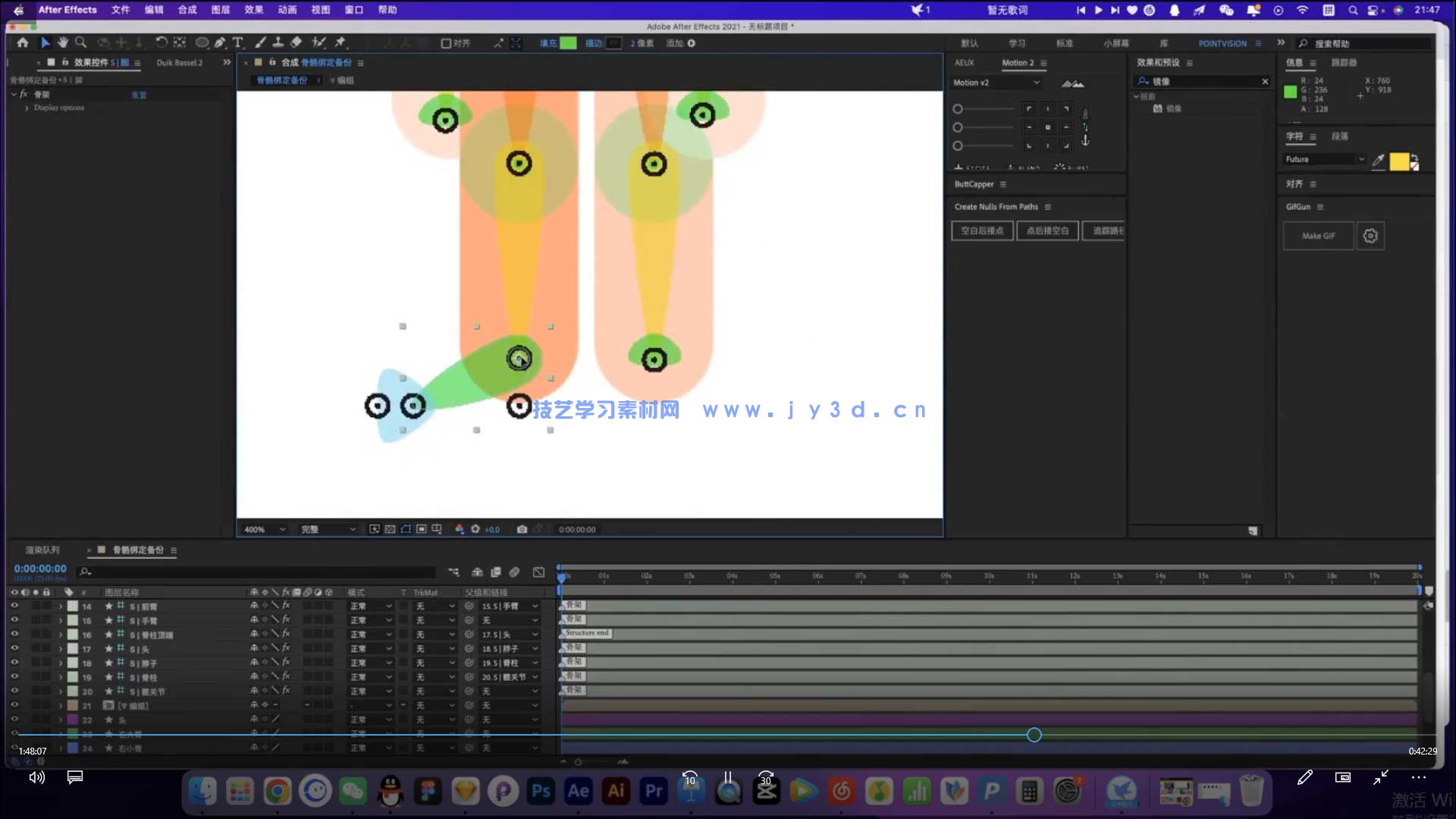Expand layer 17 properties arrow
The image size is (1456, 819).
[x=61, y=649]
